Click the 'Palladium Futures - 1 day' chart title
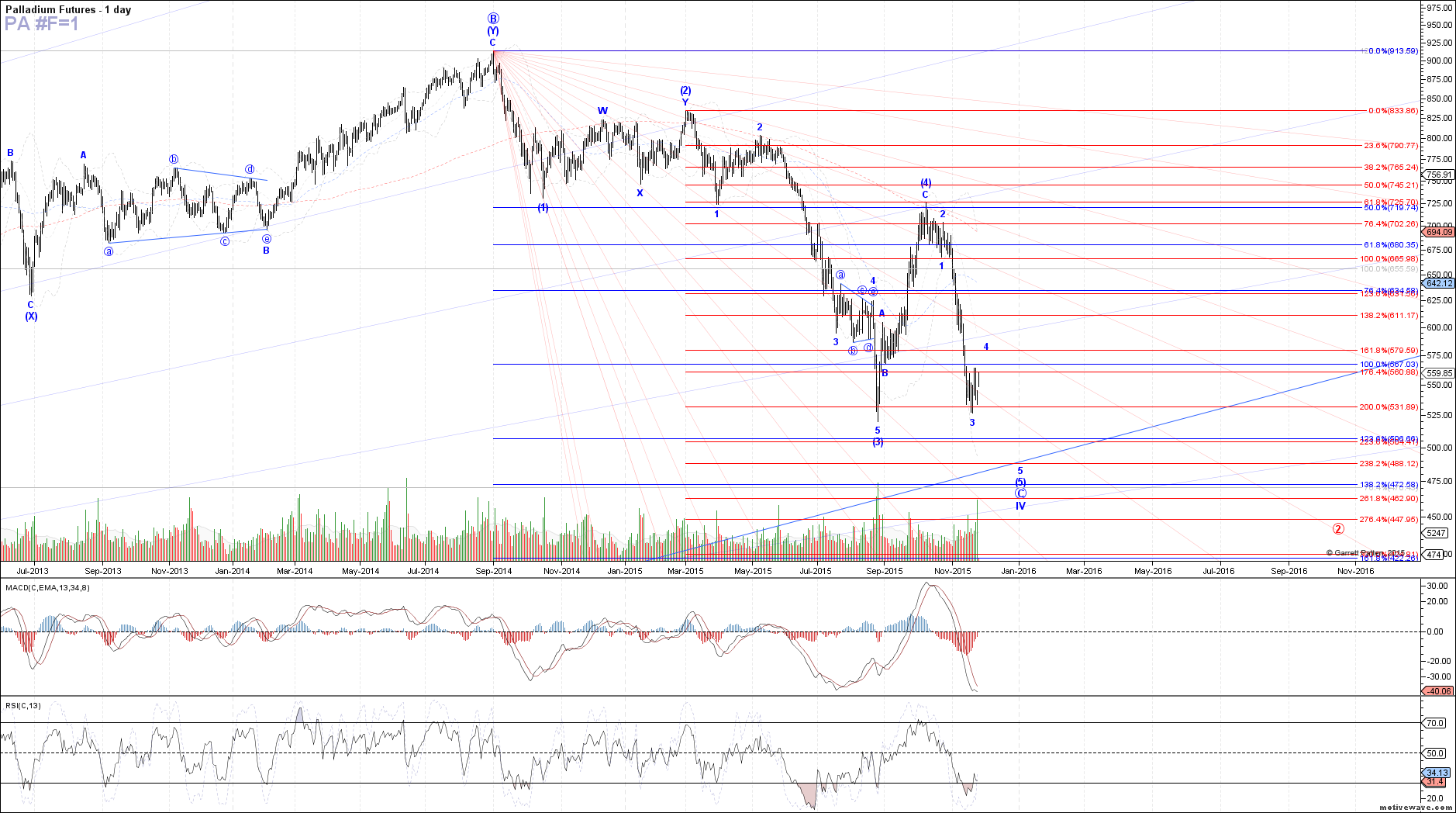The height and width of the screenshot is (813, 1456). [68, 9]
